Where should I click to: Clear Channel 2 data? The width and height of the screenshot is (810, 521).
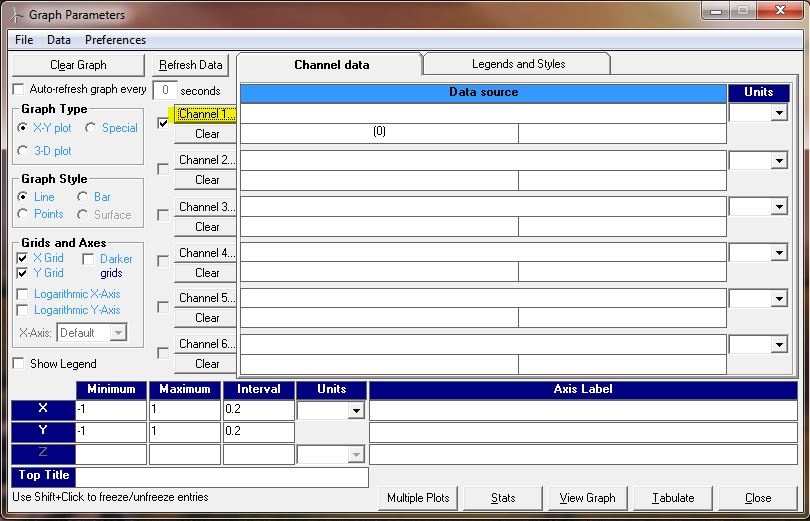click(206, 180)
